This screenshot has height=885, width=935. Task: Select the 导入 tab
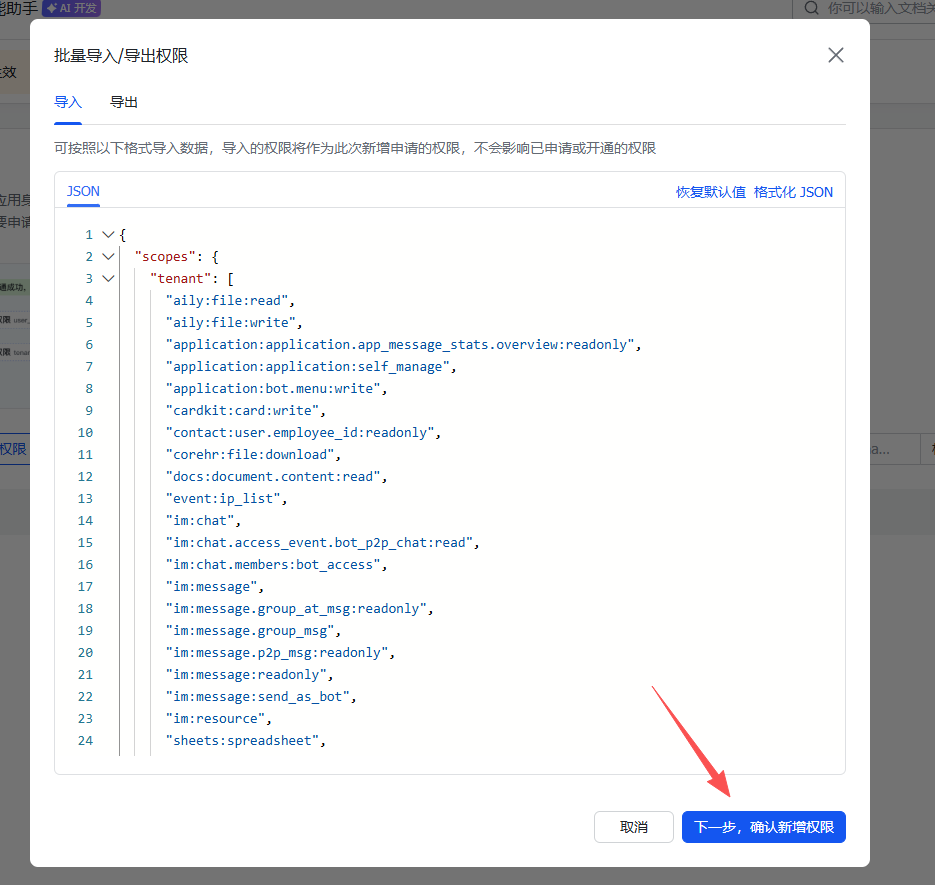(x=68, y=102)
